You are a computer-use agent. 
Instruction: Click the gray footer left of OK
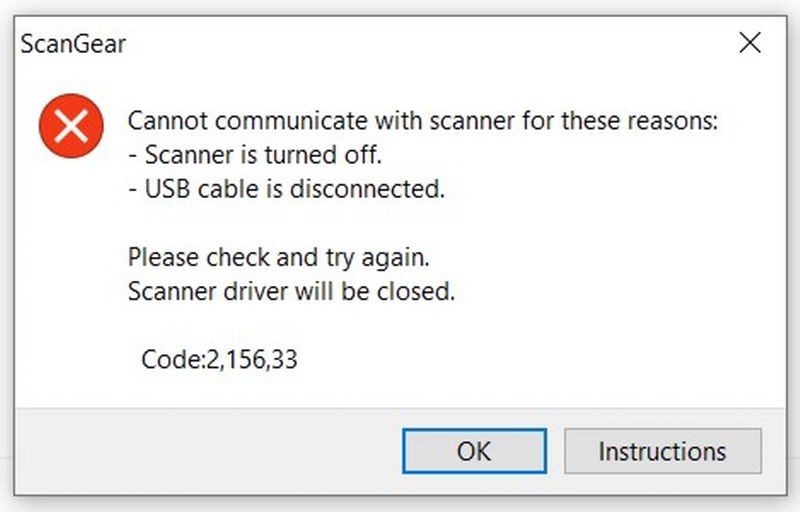[200, 451]
